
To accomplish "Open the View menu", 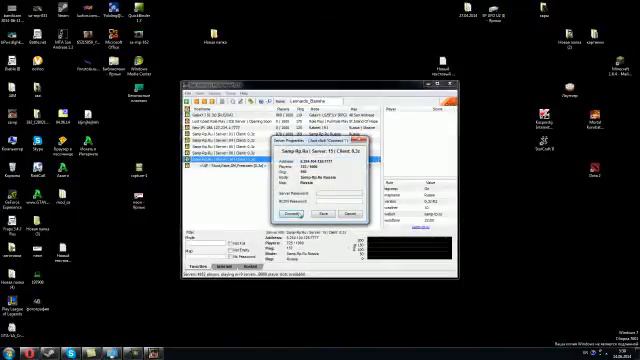I will click(200, 93).
